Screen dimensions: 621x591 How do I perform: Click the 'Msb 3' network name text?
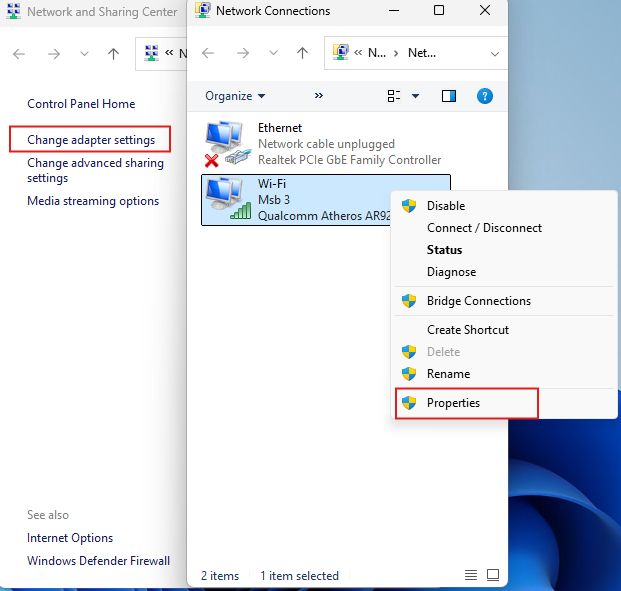pyautogui.click(x=274, y=200)
